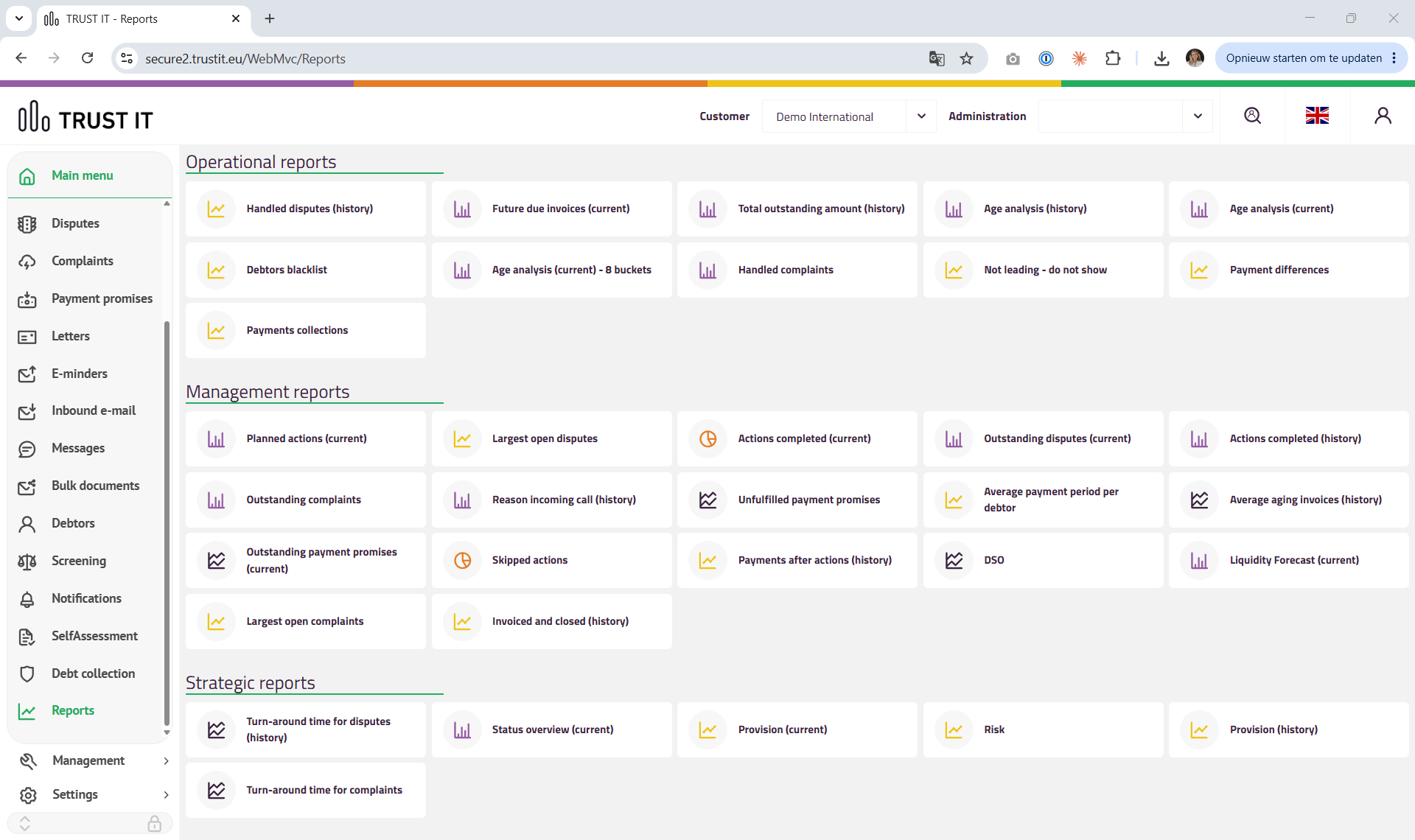Open SelfAssessment document icon
Screen dimensions: 1415x840
pos(27,637)
